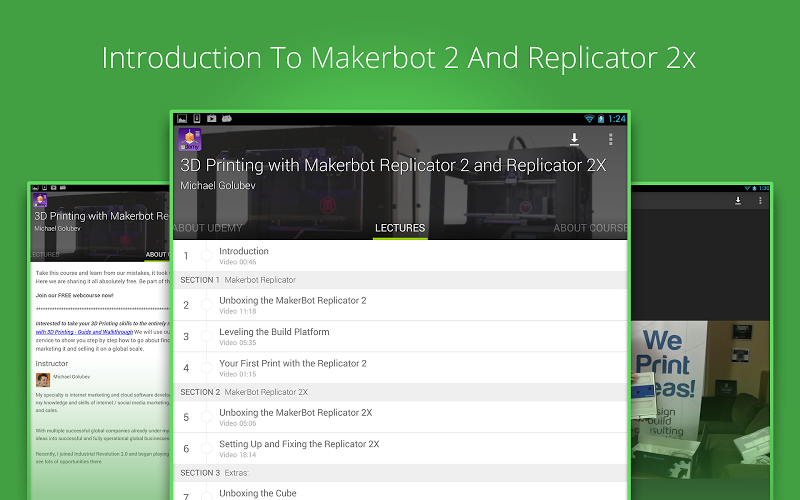Tap the Udemy app icon in center screen
This screenshot has width=800, height=500.
tap(190, 139)
